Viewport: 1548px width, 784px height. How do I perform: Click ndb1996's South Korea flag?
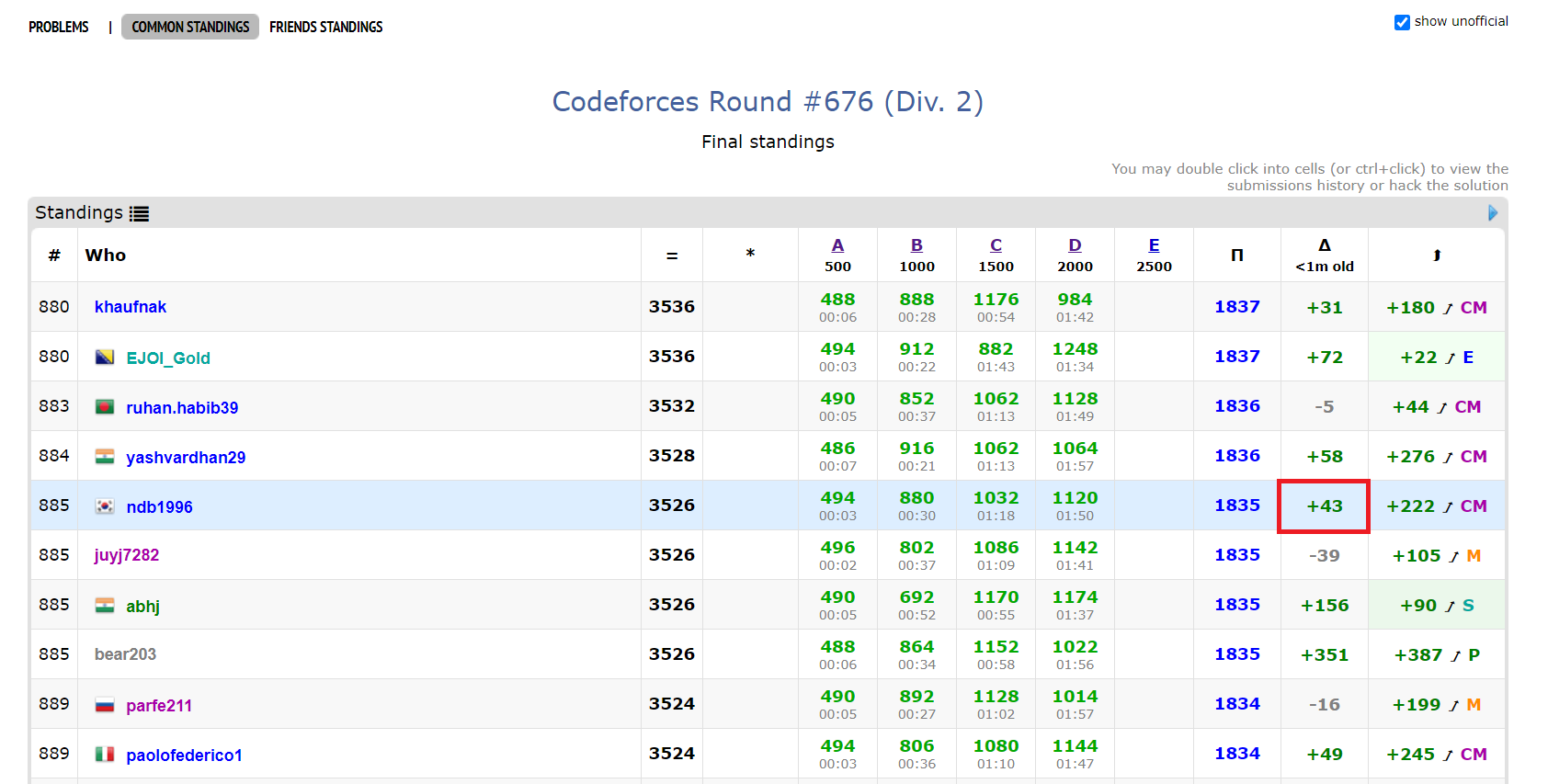pos(105,506)
